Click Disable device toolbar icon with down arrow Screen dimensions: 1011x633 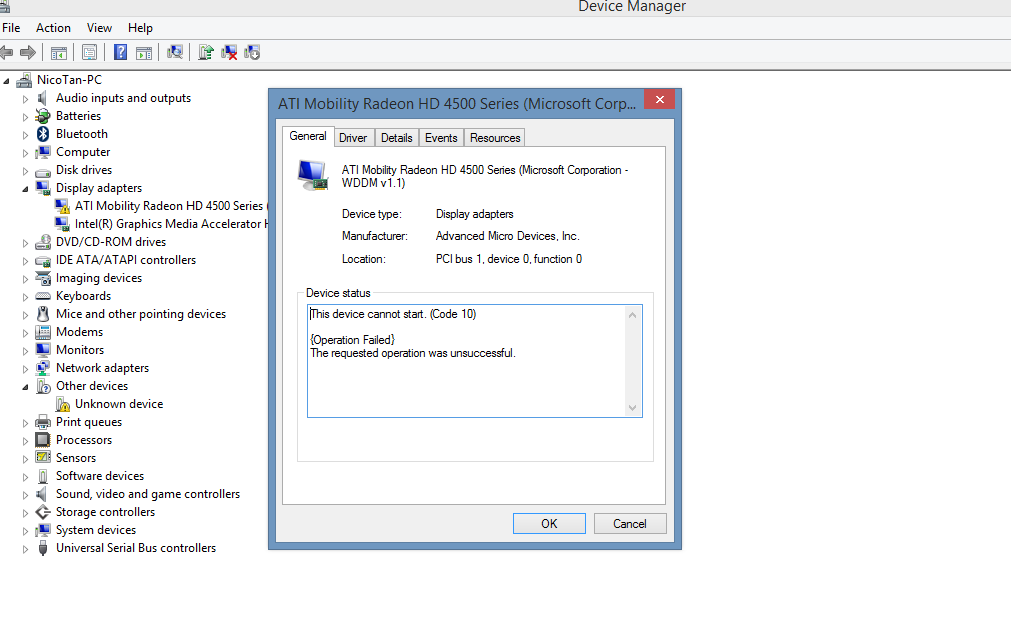(x=252, y=52)
